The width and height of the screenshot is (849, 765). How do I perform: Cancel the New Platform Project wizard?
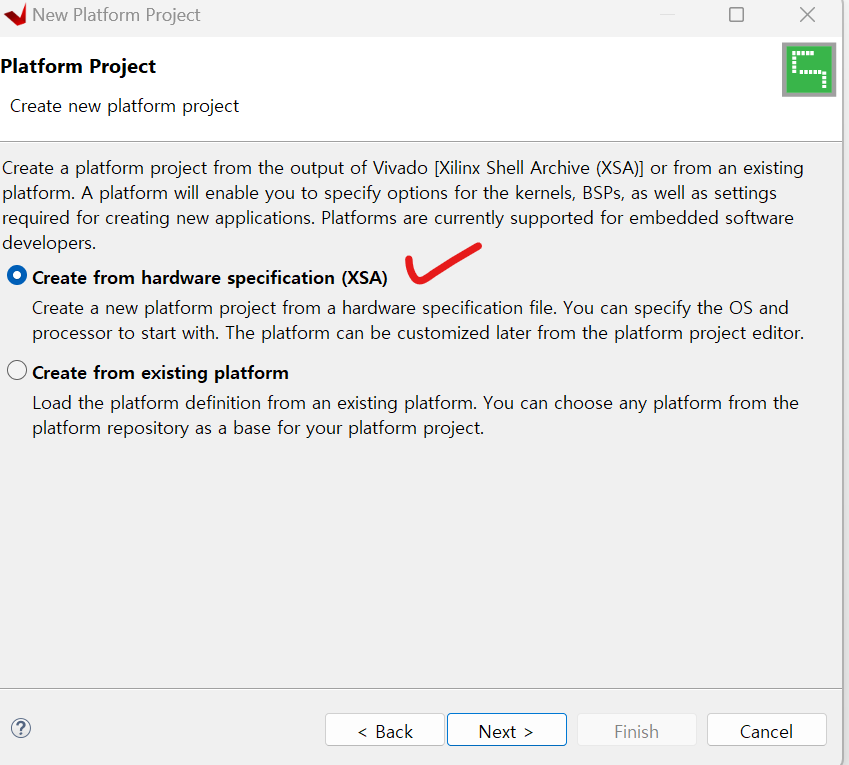[x=767, y=730]
